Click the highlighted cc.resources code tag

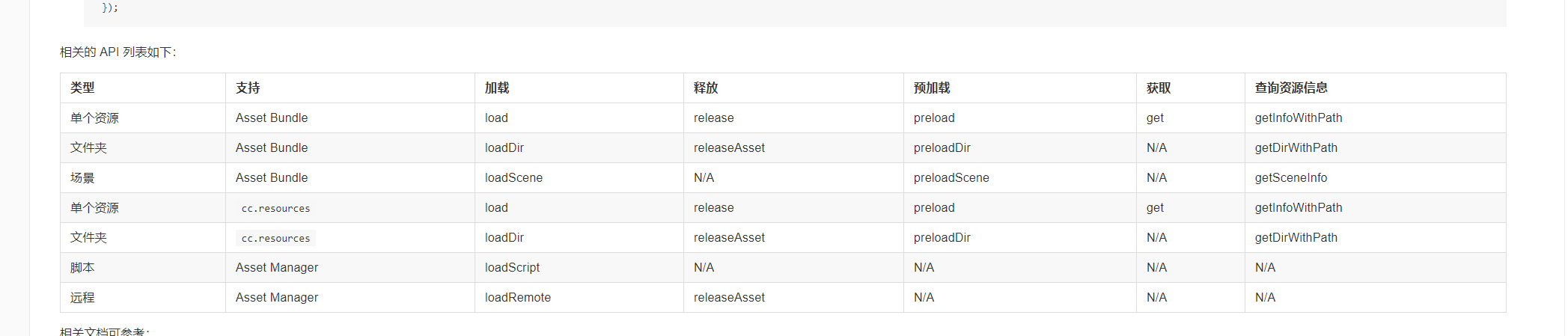pos(275,238)
